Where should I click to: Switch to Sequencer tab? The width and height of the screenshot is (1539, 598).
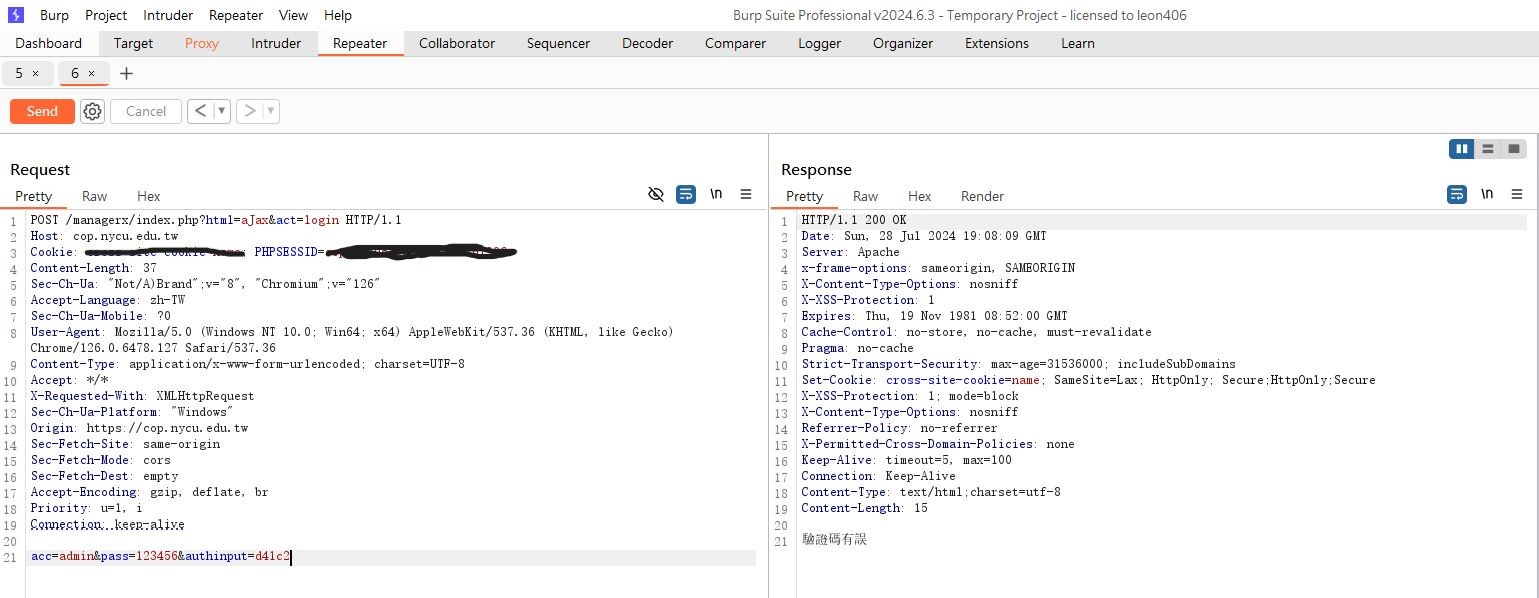click(x=558, y=43)
